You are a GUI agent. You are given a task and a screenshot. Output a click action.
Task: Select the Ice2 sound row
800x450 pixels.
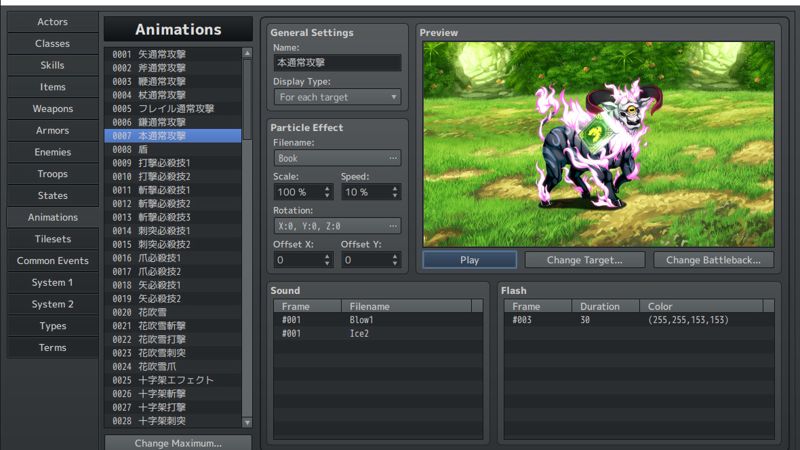pos(378,334)
